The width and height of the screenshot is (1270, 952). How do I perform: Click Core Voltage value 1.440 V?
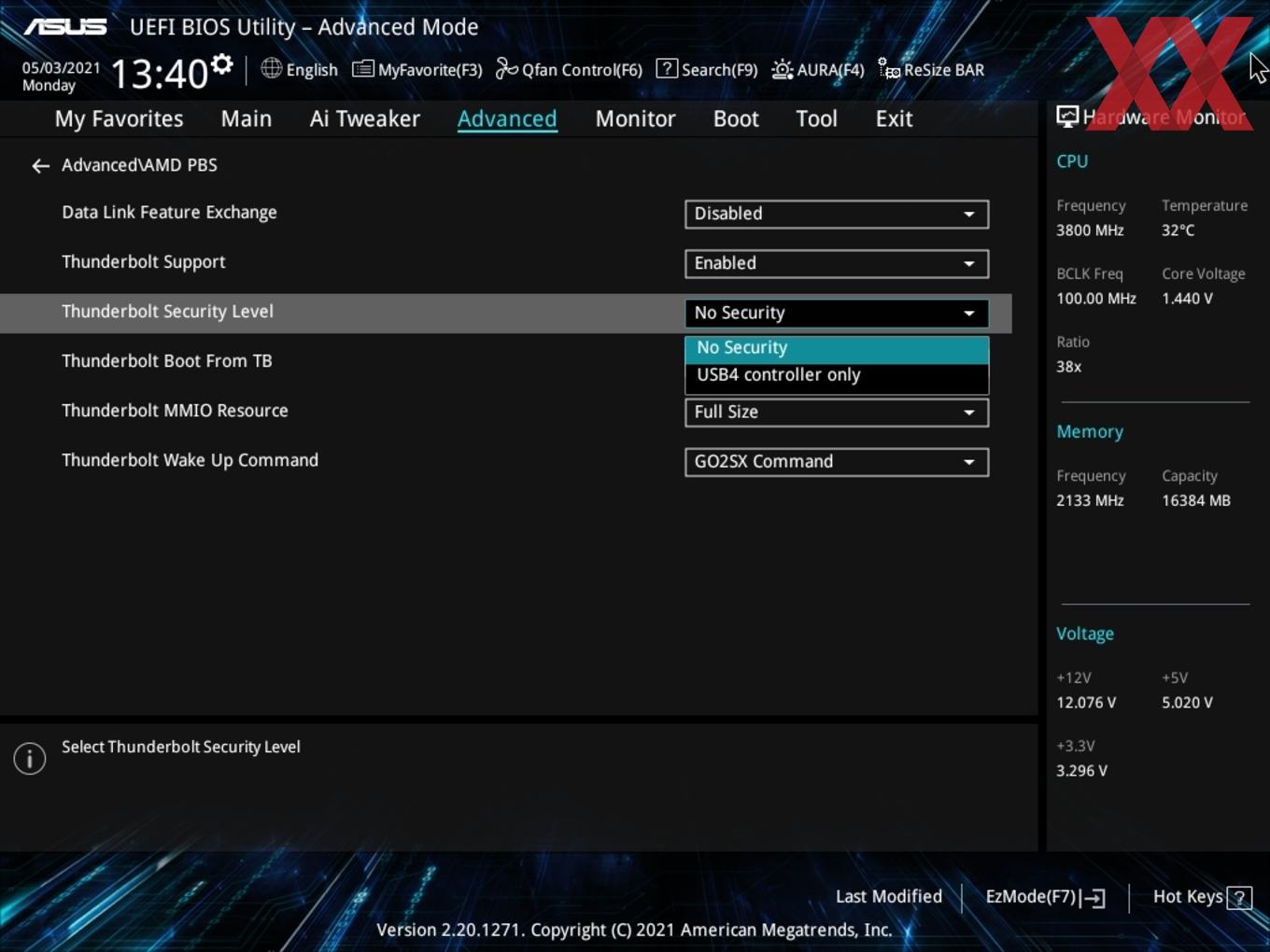1187,299
